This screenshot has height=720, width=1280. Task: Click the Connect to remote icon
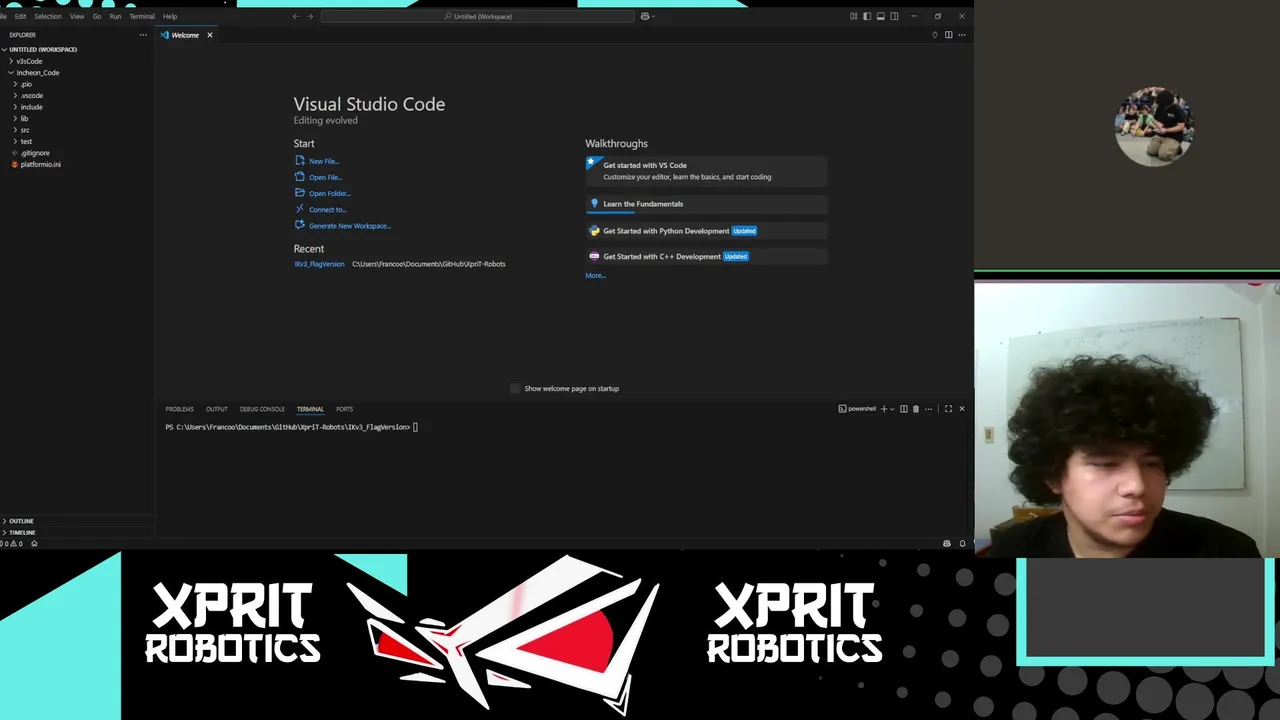300,209
